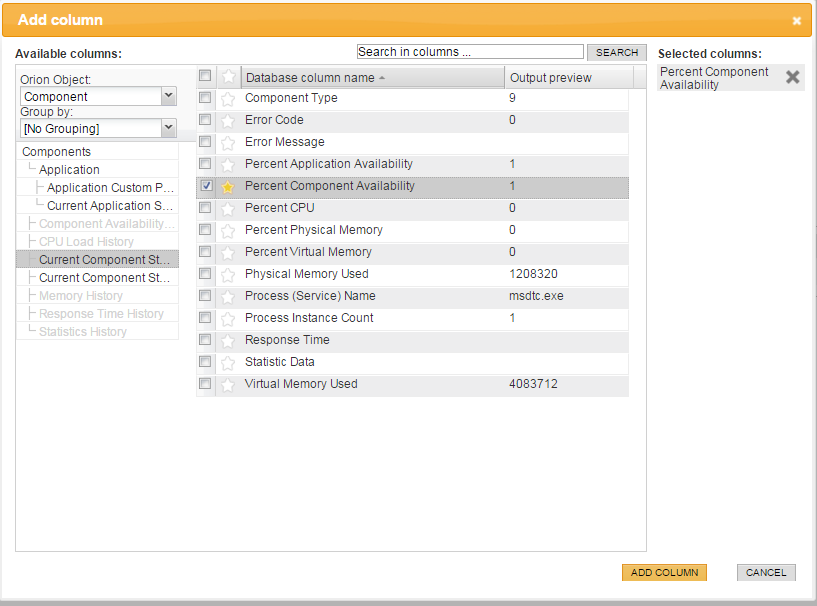Check the Response Time checkbox
This screenshot has height=606, width=817.
tap(205, 340)
